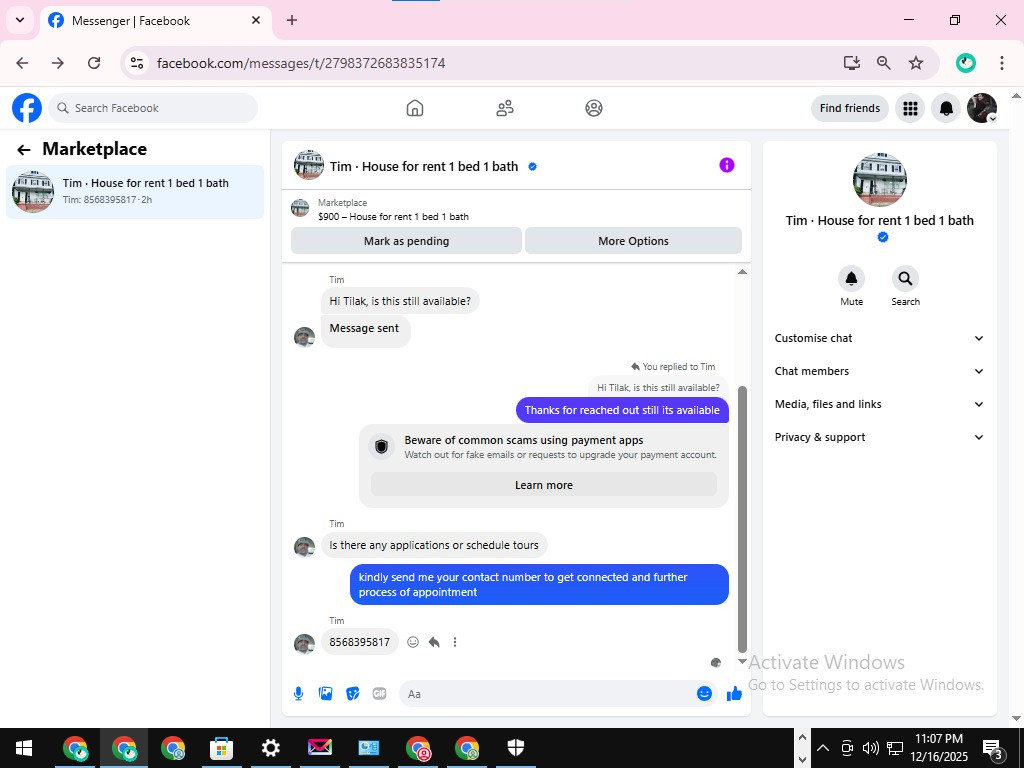
Task: Click the chat messages scrollbar thumb
Action: pos(742,519)
